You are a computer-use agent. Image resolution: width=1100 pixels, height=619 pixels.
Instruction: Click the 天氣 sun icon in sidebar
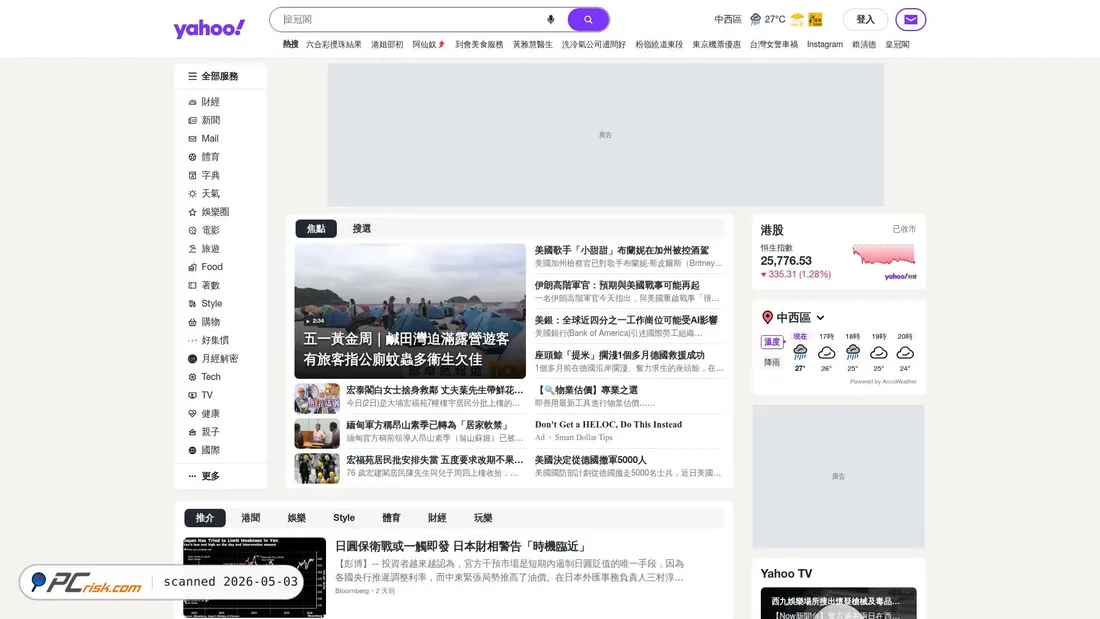pos(192,194)
